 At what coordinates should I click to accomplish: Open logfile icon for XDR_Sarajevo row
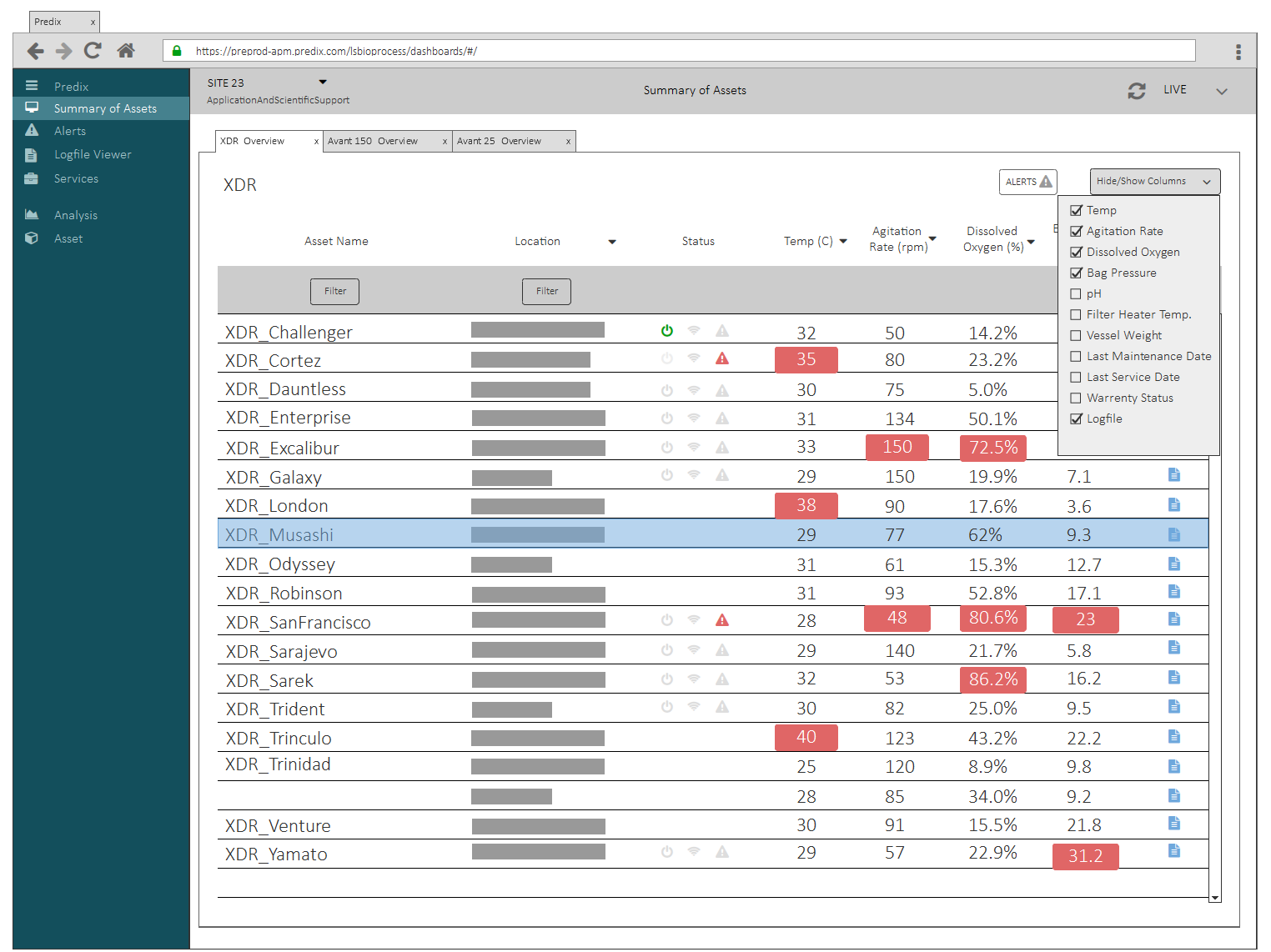tap(1174, 647)
